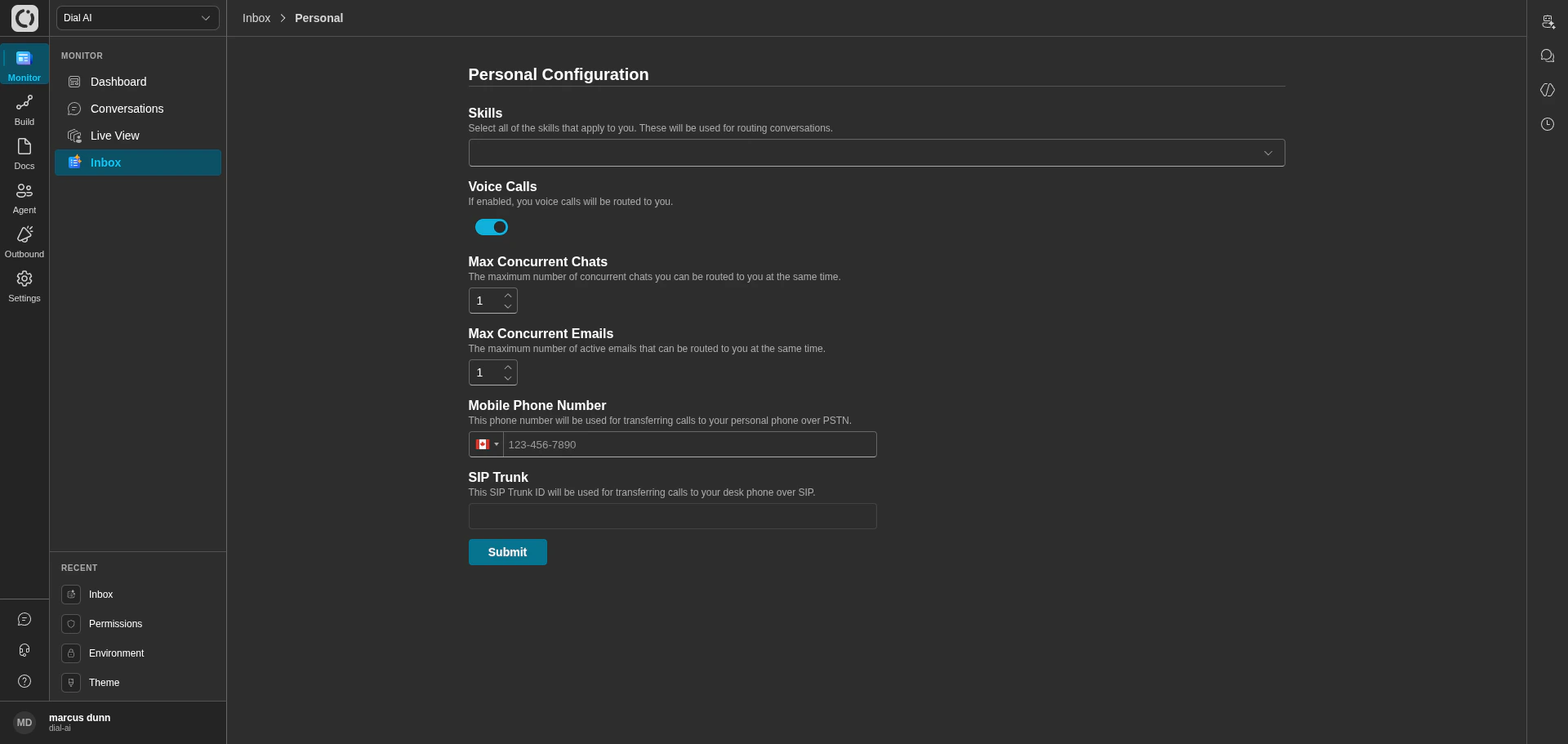Increase Max Concurrent Chats value
Image resolution: width=1568 pixels, height=744 pixels.
[x=508, y=296]
